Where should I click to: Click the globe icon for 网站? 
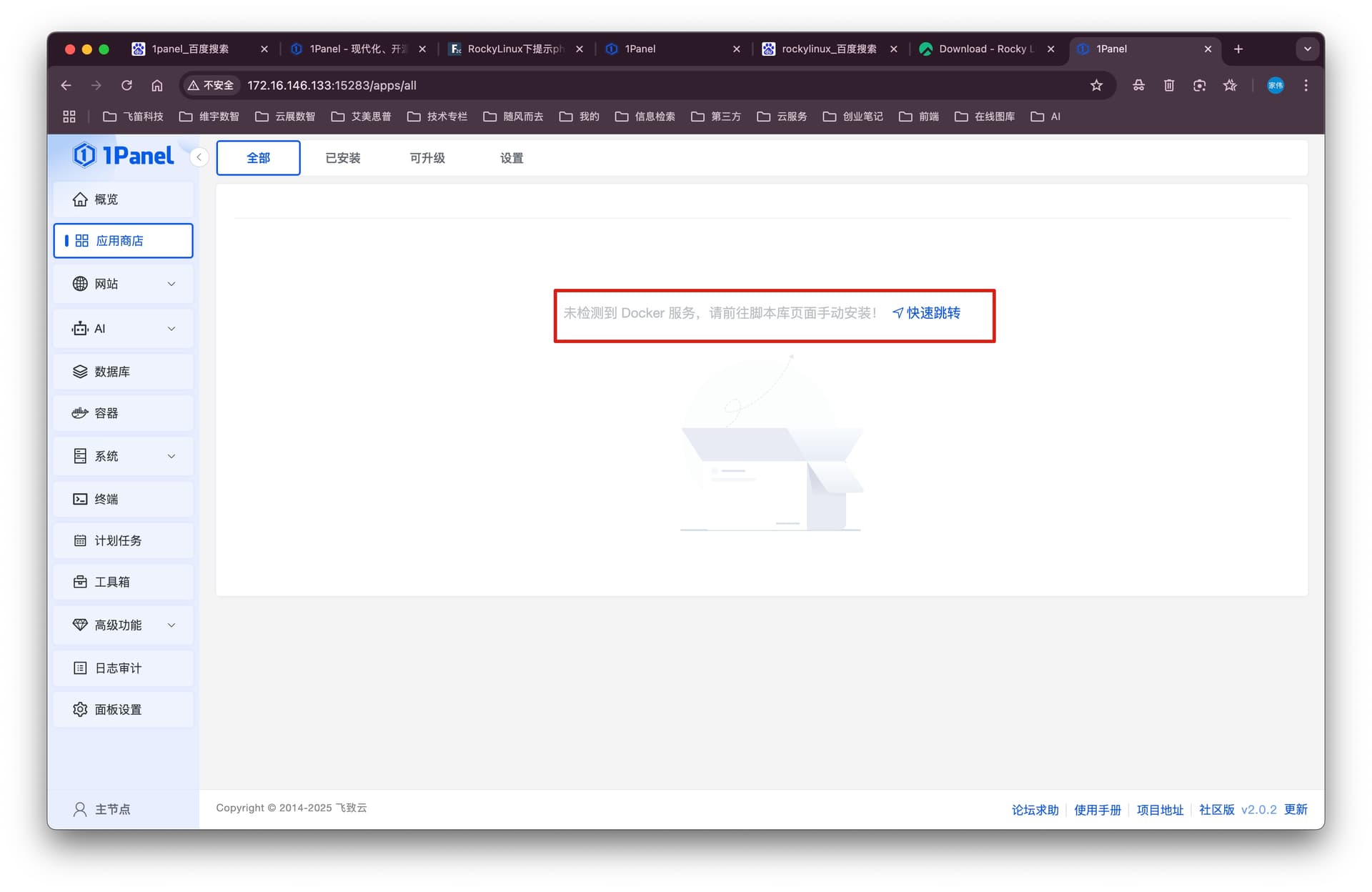80,284
